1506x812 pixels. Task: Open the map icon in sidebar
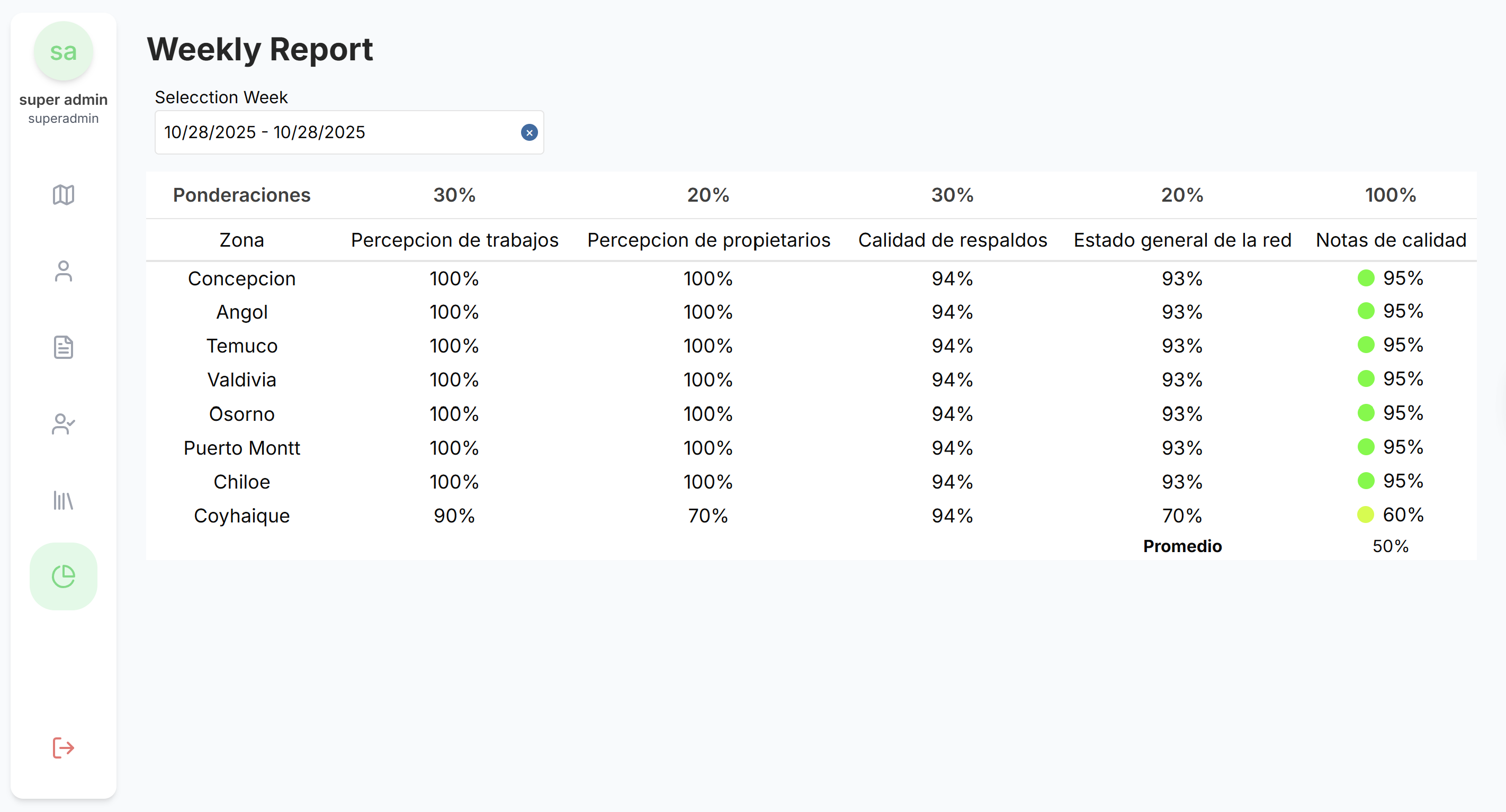pos(63,195)
